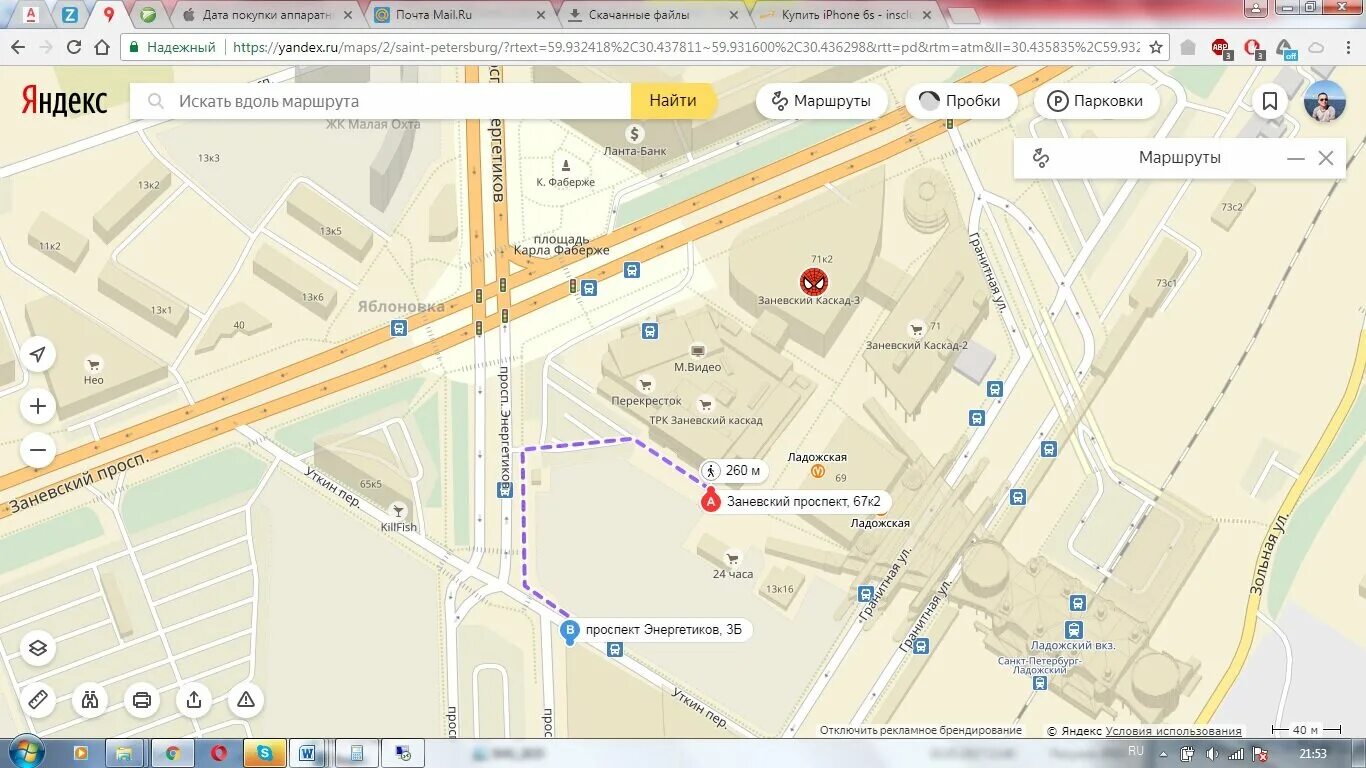The width and height of the screenshot is (1366, 768).
Task: Go back with the browser back arrow
Action: click(18, 47)
